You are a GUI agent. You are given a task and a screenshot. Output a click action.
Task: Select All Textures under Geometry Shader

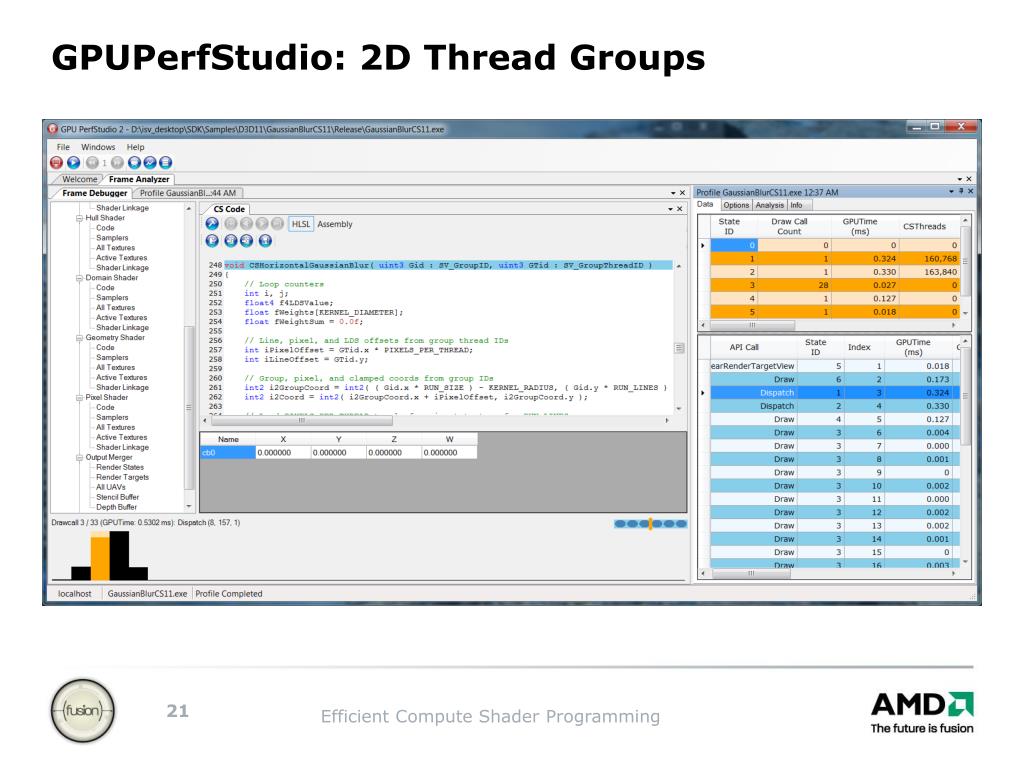(116, 368)
